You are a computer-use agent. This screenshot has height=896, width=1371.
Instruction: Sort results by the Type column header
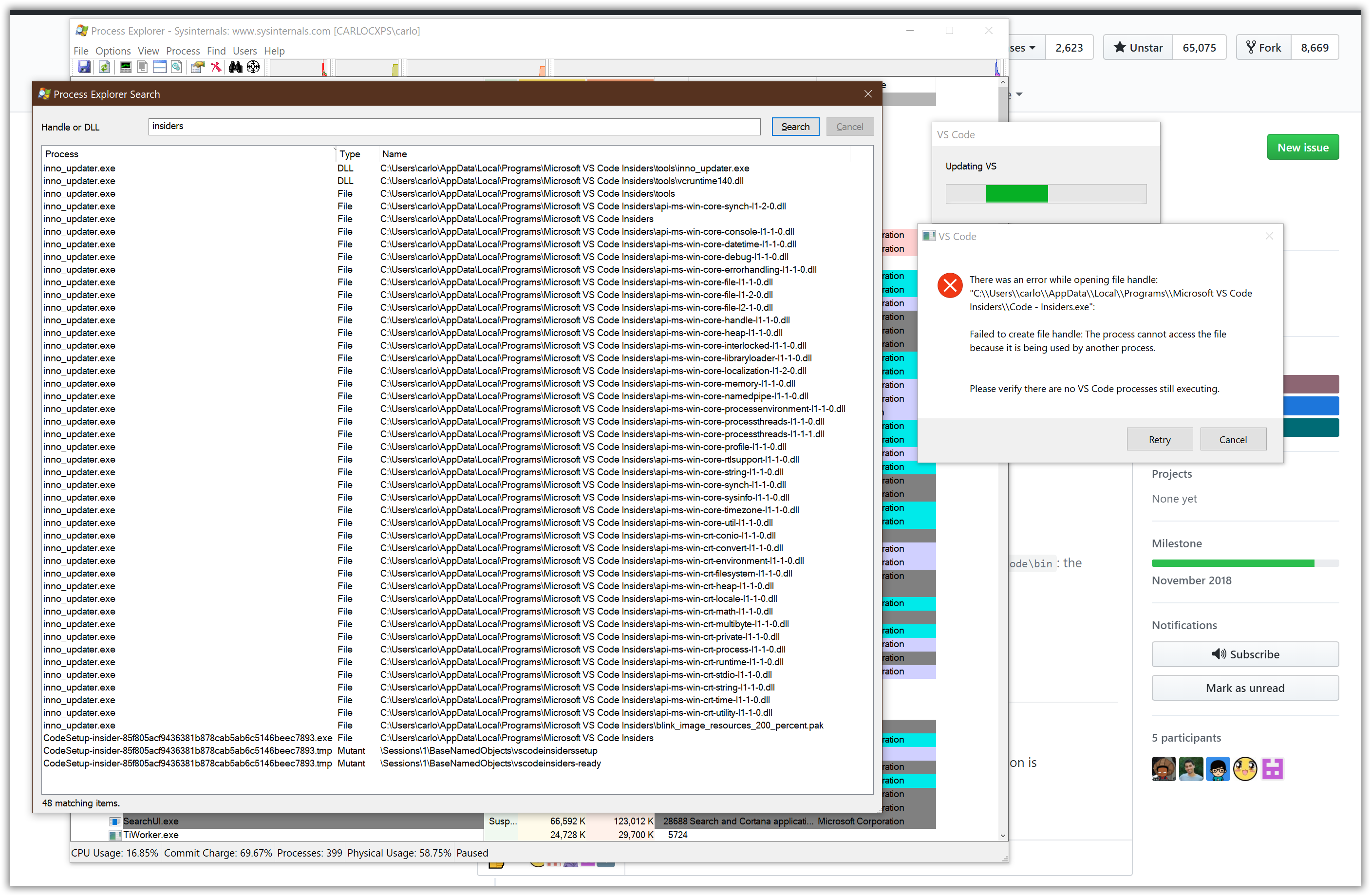pyautogui.click(x=356, y=154)
